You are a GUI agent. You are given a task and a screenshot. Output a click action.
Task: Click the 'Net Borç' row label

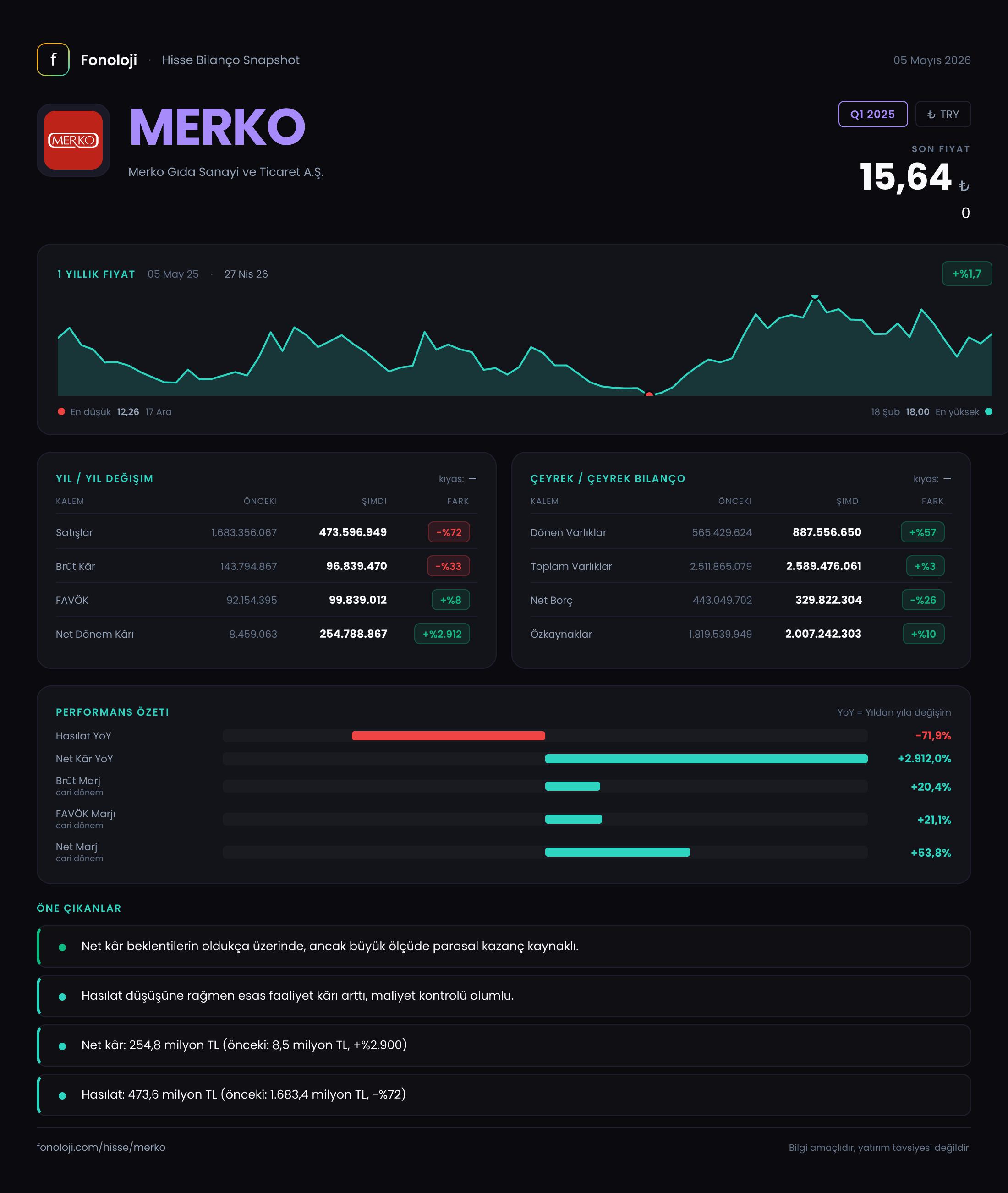click(x=551, y=601)
